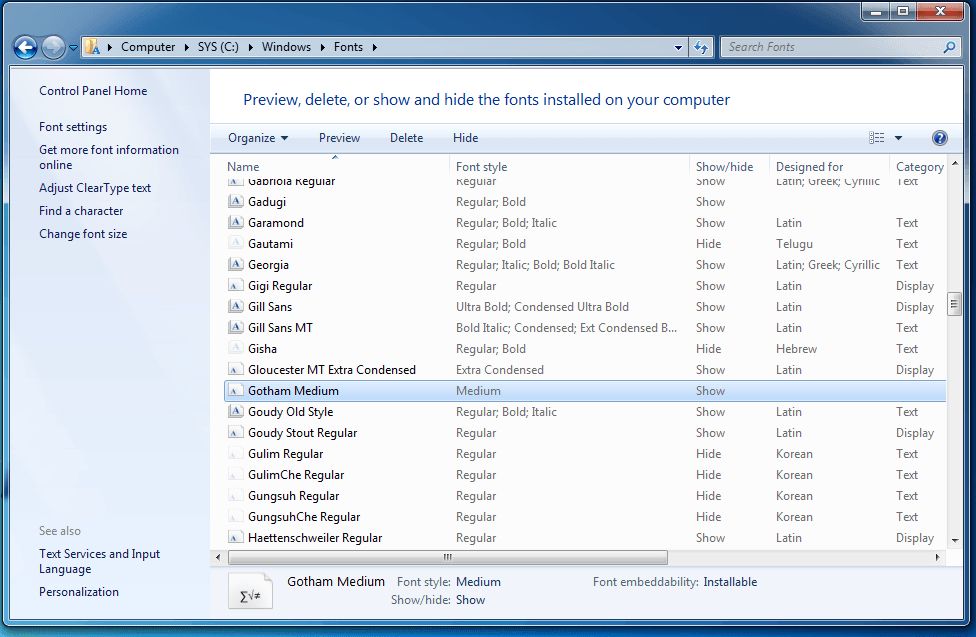The width and height of the screenshot is (976, 637).
Task: Click the change view icon in toolbar
Action: (x=877, y=138)
